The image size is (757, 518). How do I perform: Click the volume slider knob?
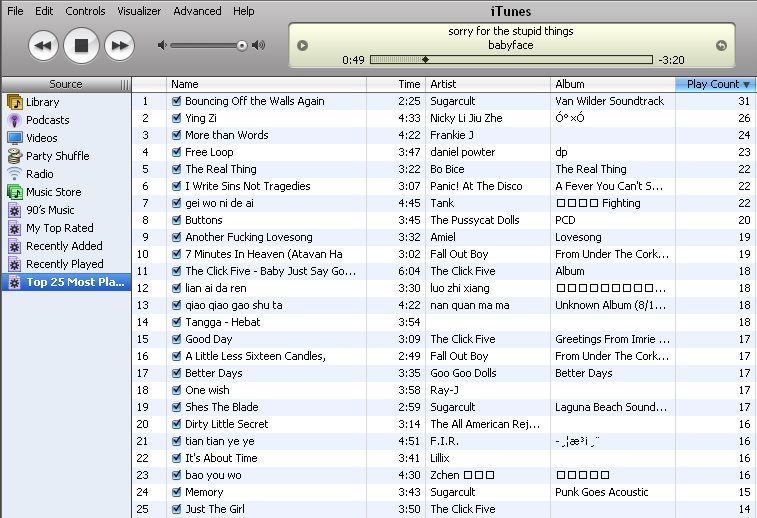point(242,46)
